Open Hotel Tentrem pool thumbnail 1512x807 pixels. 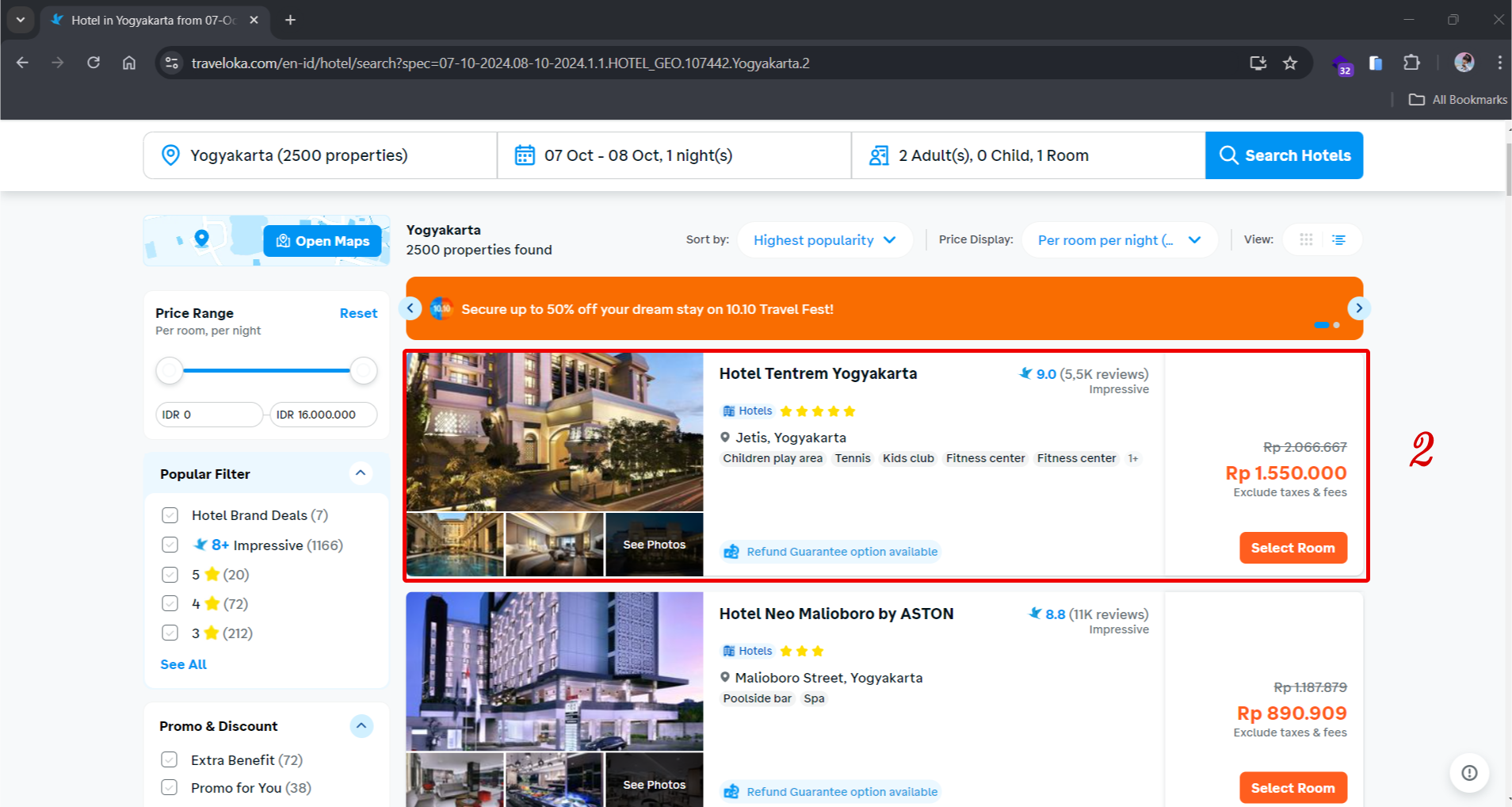(x=455, y=545)
